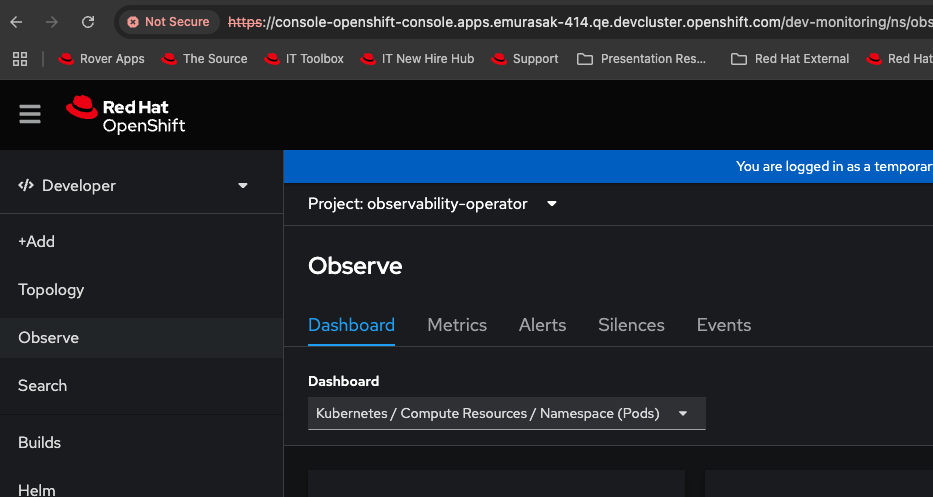
Task: Open Rover Apps bookmark
Action: [101, 59]
